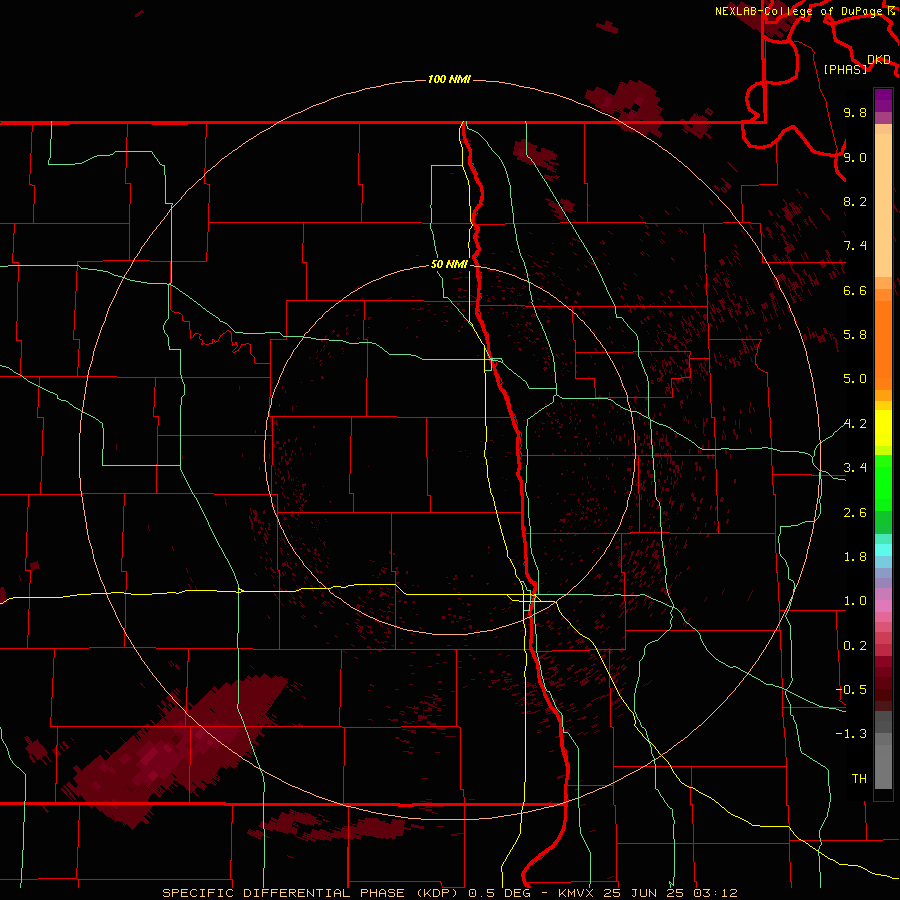Click the 4.2 value on color scale
Screen dimensions: 900x900
(855, 424)
